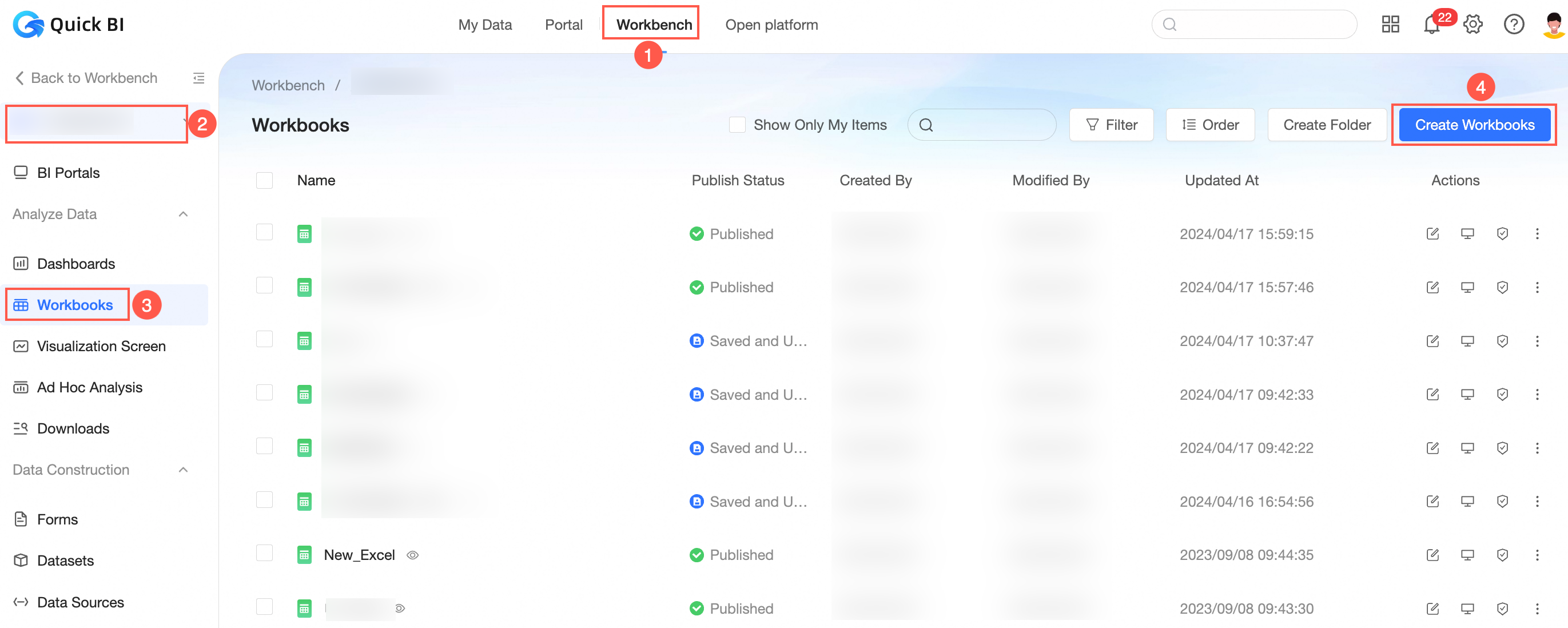This screenshot has height=628, width=1568.
Task: Open user avatar menu
Action: point(1554,25)
